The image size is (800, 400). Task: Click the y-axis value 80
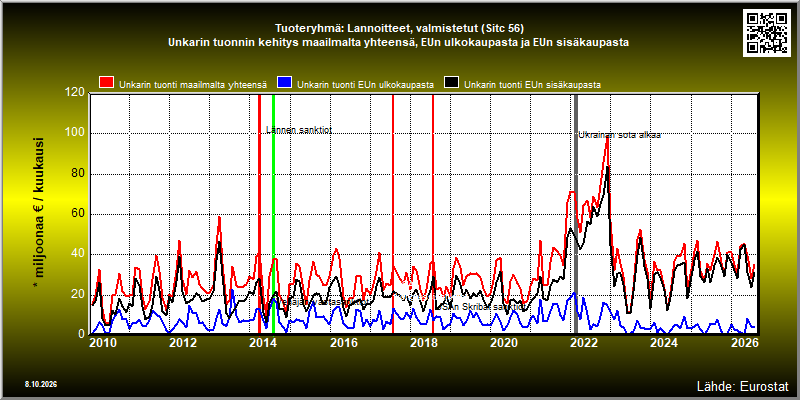pyautogui.click(x=78, y=173)
